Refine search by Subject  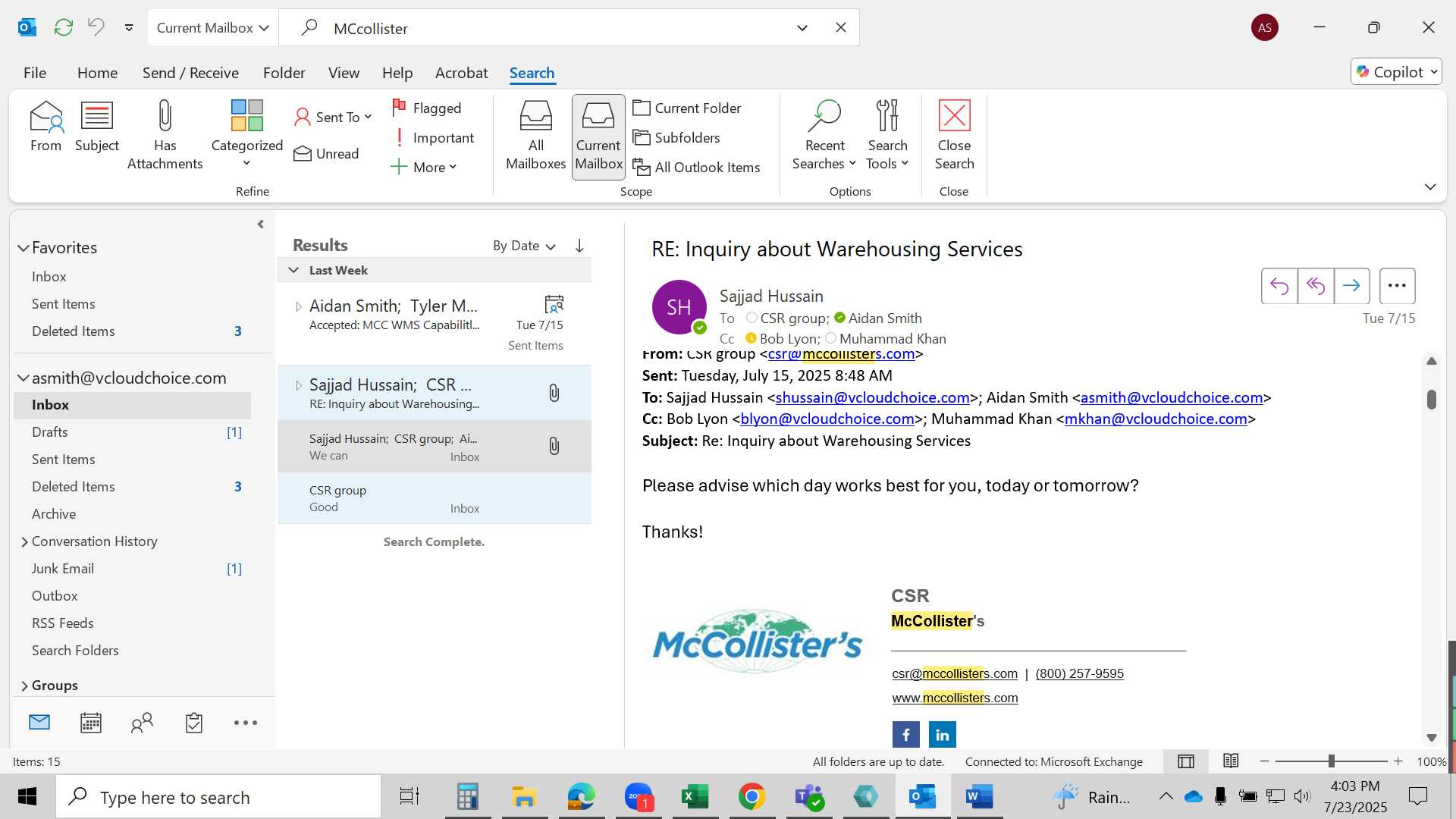[96, 127]
